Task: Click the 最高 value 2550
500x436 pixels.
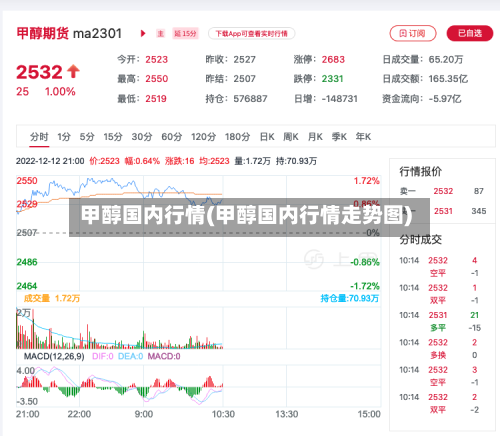Action: 156,79
